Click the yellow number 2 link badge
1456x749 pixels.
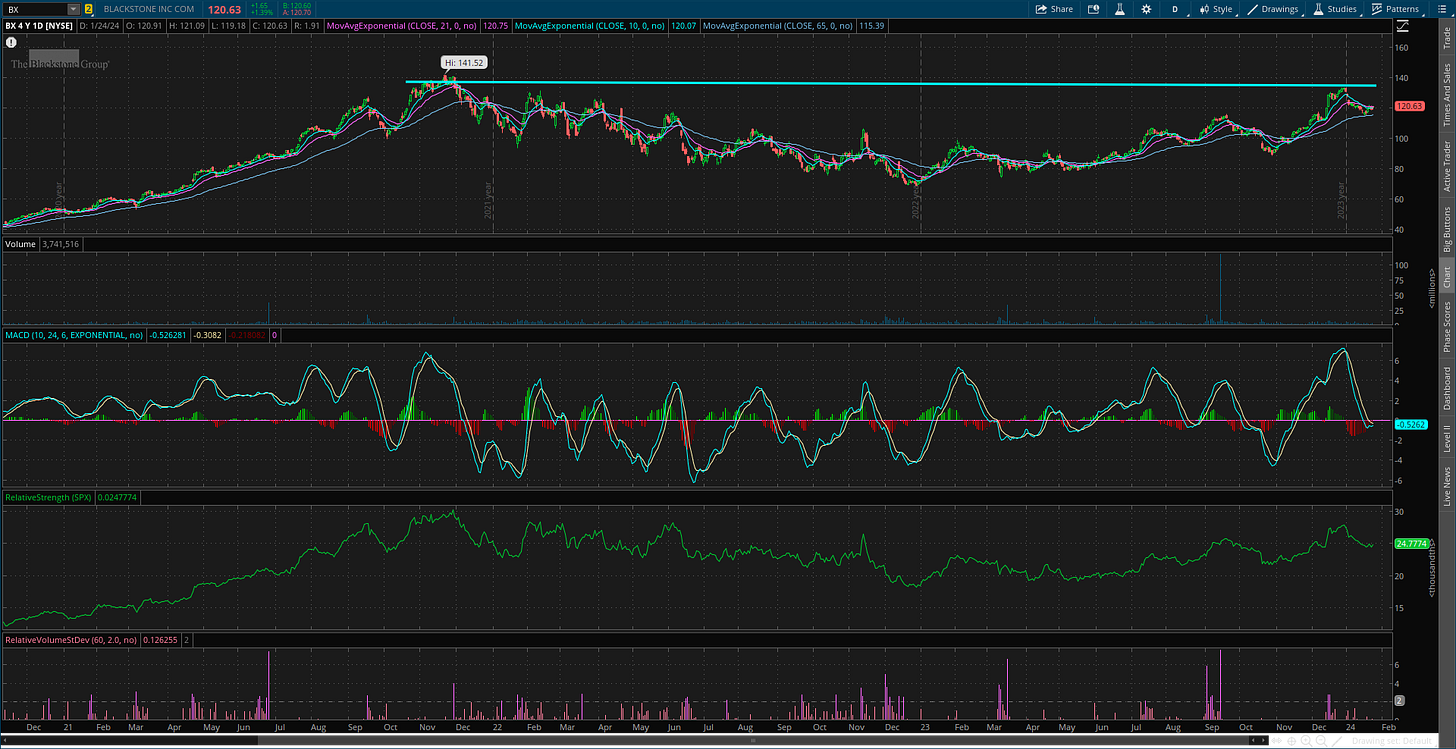click(88, 8)
